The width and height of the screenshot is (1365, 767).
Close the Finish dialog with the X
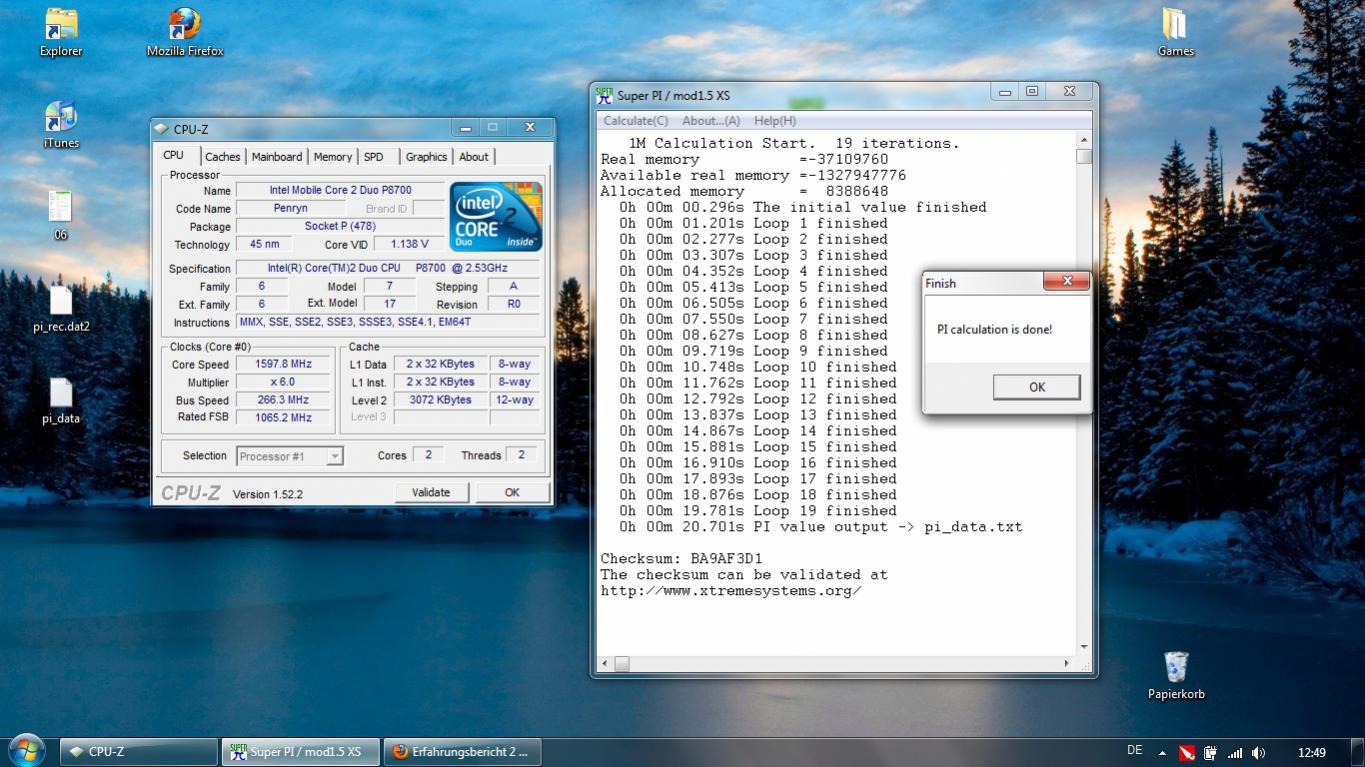(x=1067, y=281)
